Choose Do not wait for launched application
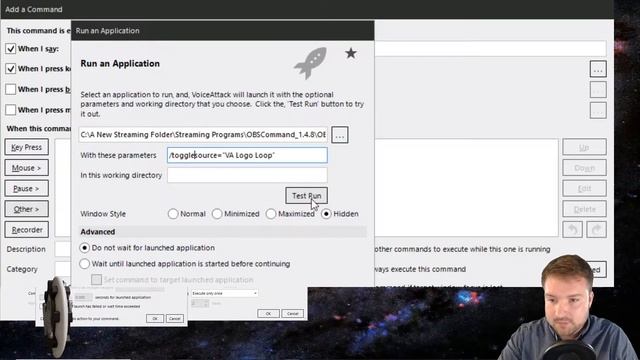 pos(84,248)
